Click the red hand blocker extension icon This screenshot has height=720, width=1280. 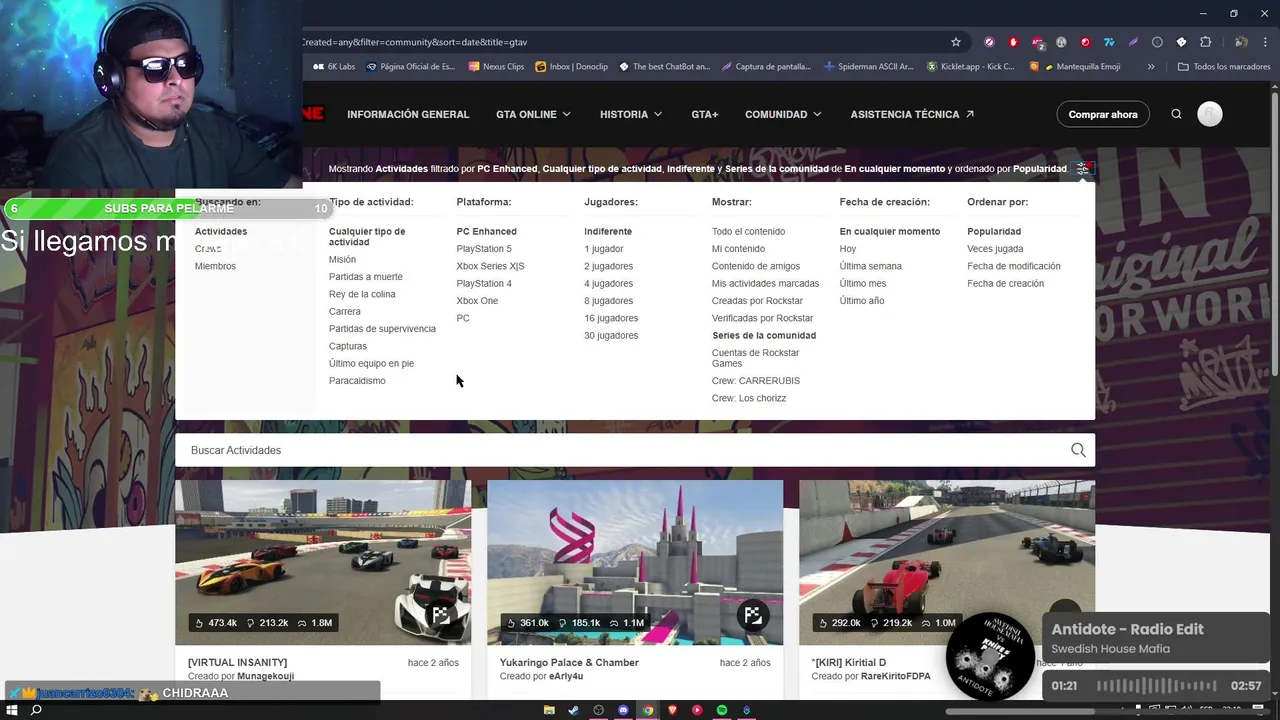(x=1013, y=42)
